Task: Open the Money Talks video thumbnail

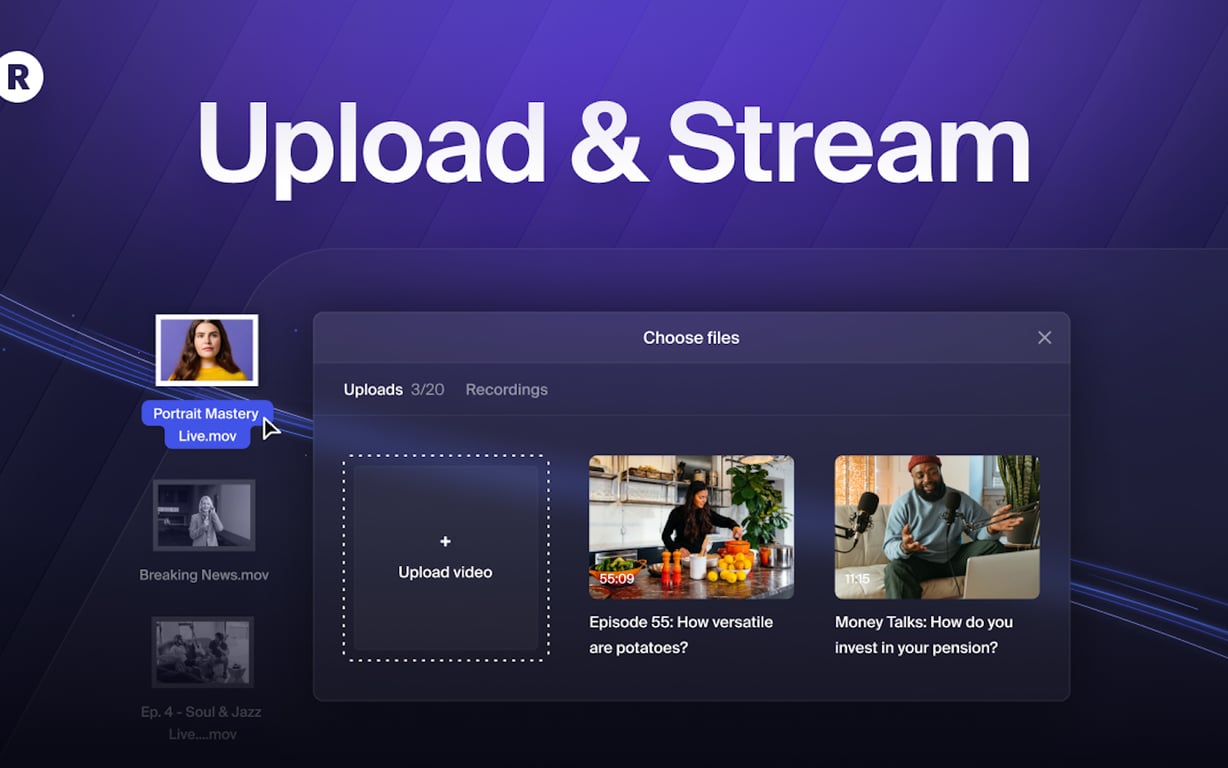Action: click(x=937, y=527)
